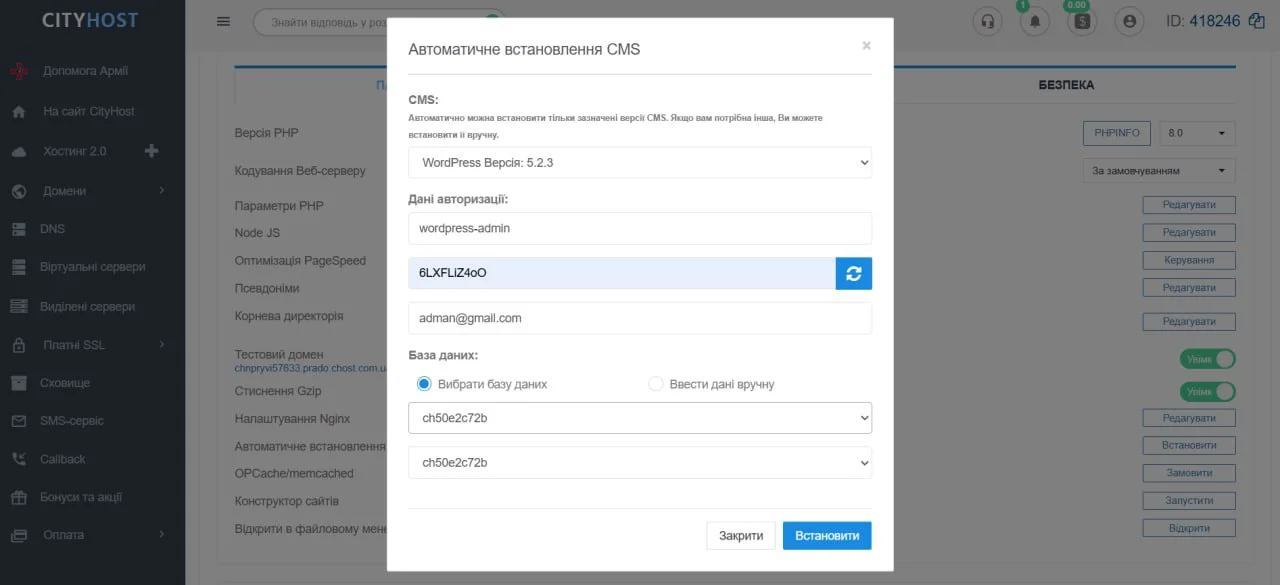Click the card icon for Оплата
This screenshot has height=585, width=1280.
[x=19, y=535]
